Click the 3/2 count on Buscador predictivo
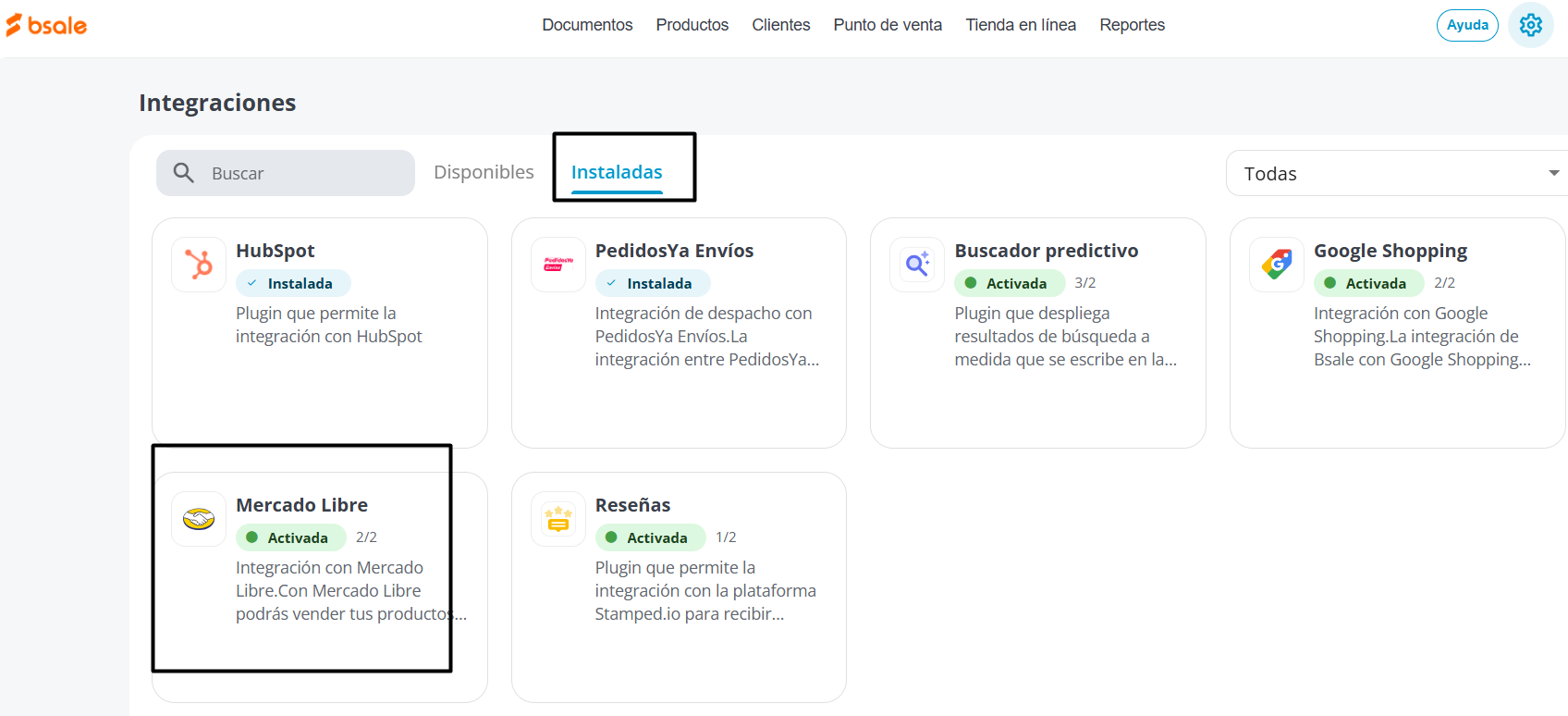 [x=1085, y=283]
